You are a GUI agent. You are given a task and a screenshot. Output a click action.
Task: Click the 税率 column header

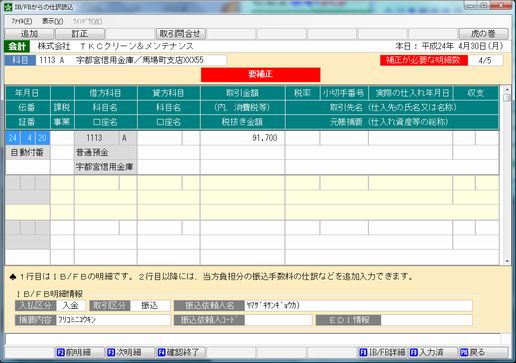[302, 93]
